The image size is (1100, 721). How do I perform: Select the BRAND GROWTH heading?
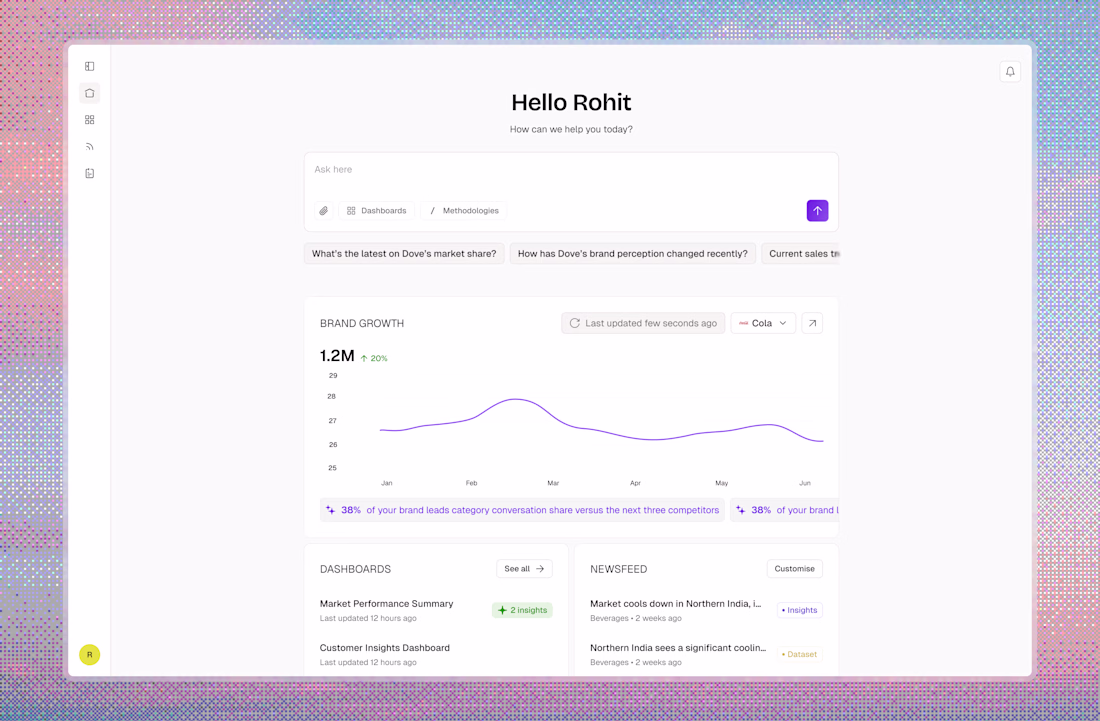[x=362, y=323]
